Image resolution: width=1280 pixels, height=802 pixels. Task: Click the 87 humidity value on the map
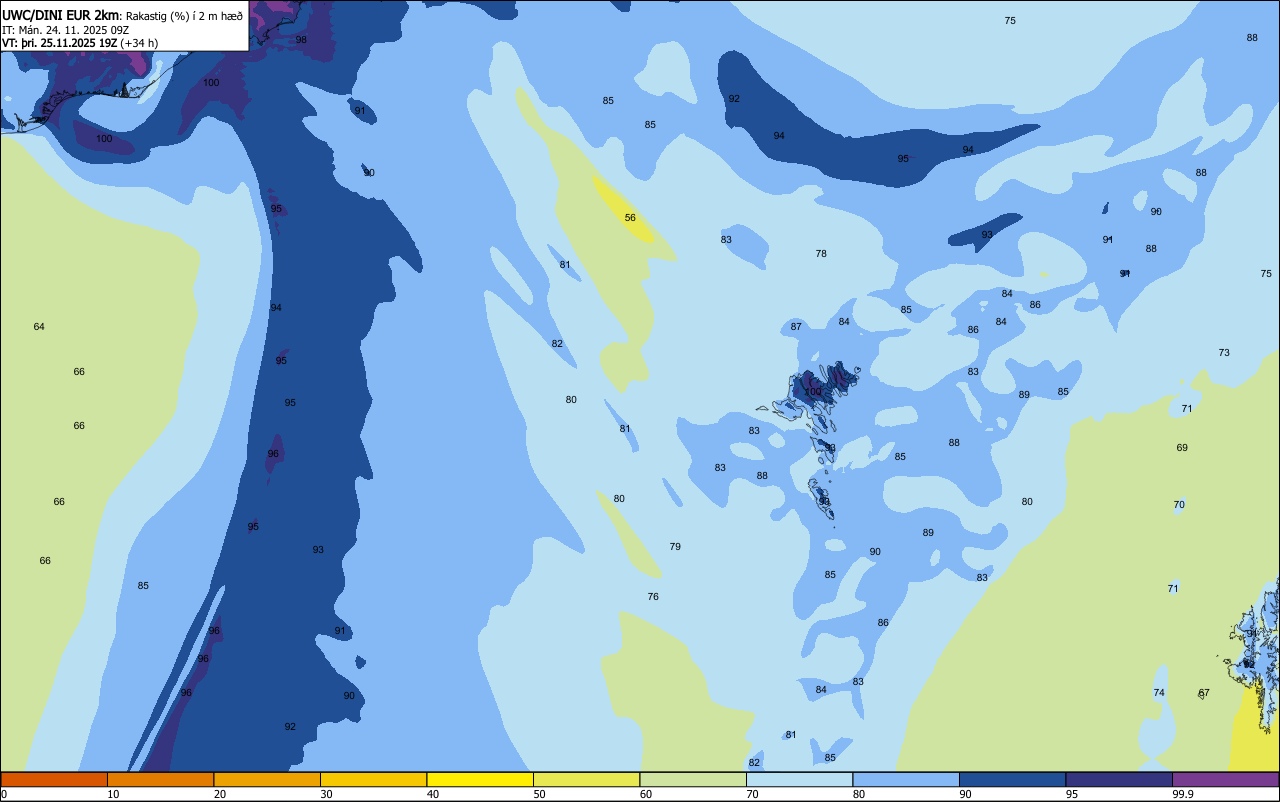point(796,327)
